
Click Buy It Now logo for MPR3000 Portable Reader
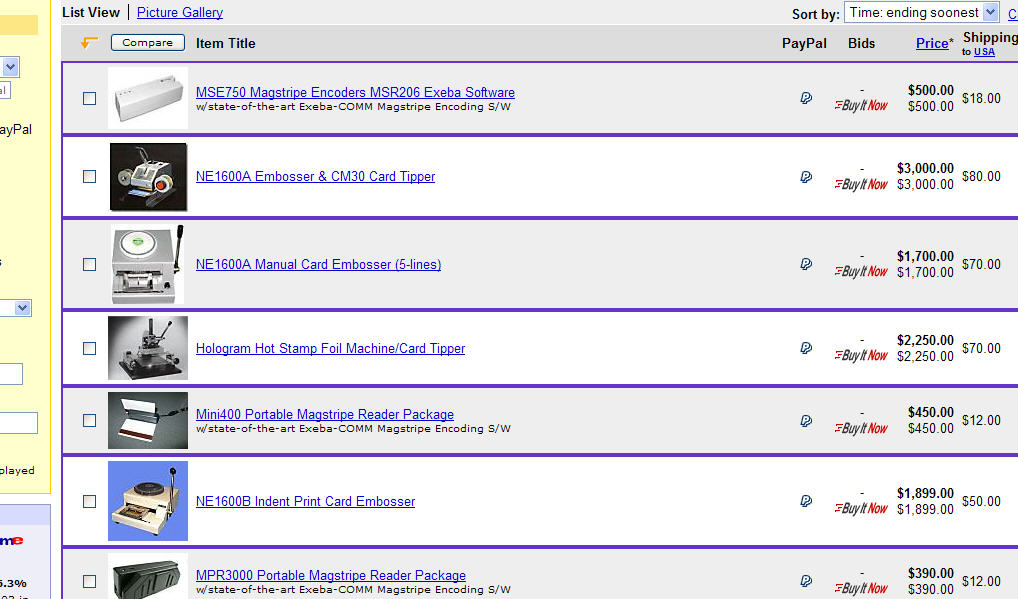861,588
